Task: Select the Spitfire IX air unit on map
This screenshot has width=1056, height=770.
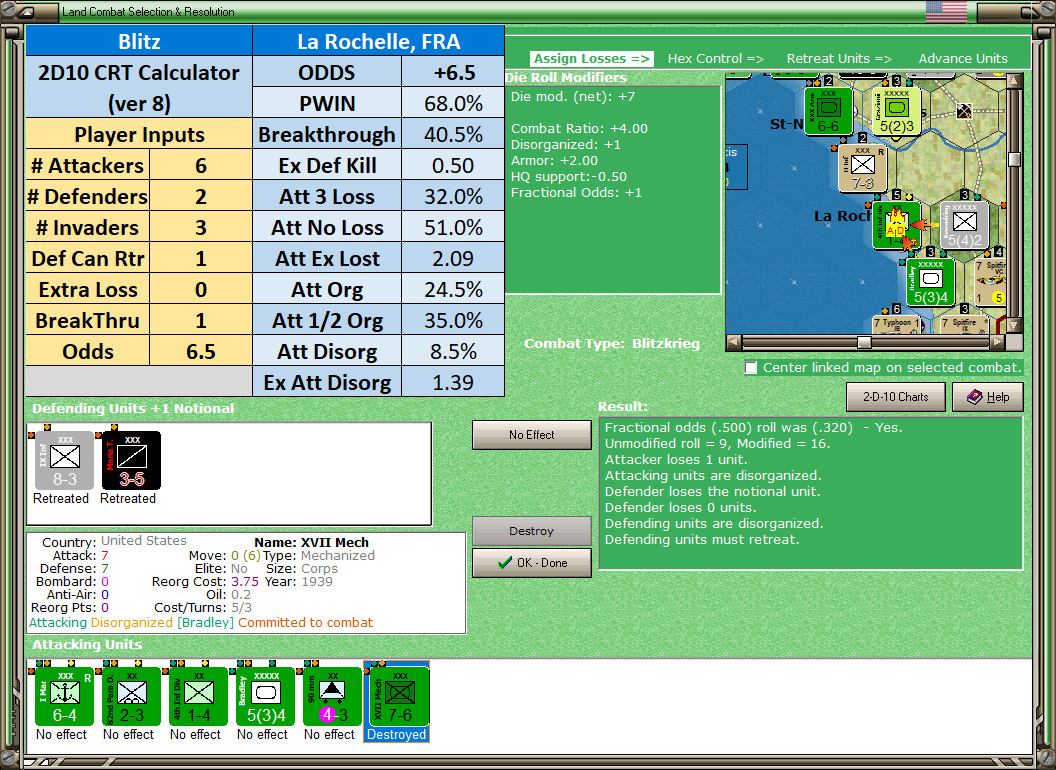Action: tap(963, 325)
